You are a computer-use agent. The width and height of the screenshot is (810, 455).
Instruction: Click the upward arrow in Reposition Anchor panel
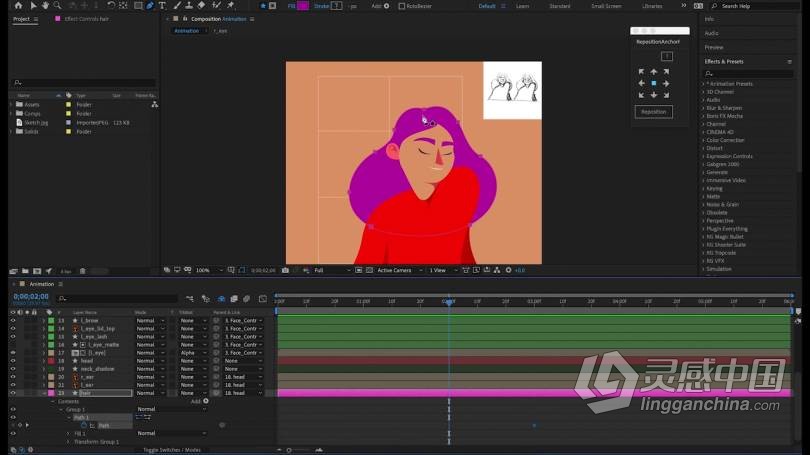pyautogui.click(x=654, y=72)
